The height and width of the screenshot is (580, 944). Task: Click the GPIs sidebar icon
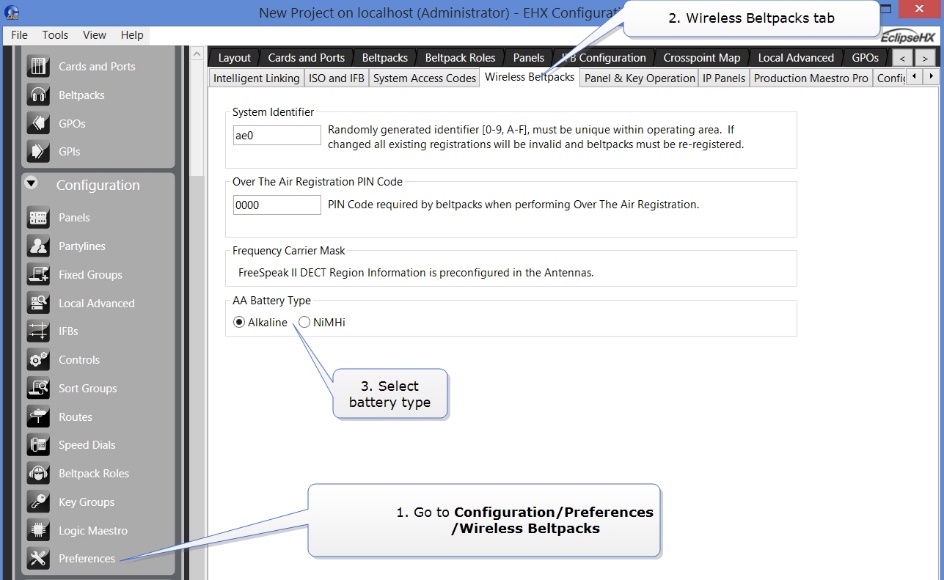(38, 151)
